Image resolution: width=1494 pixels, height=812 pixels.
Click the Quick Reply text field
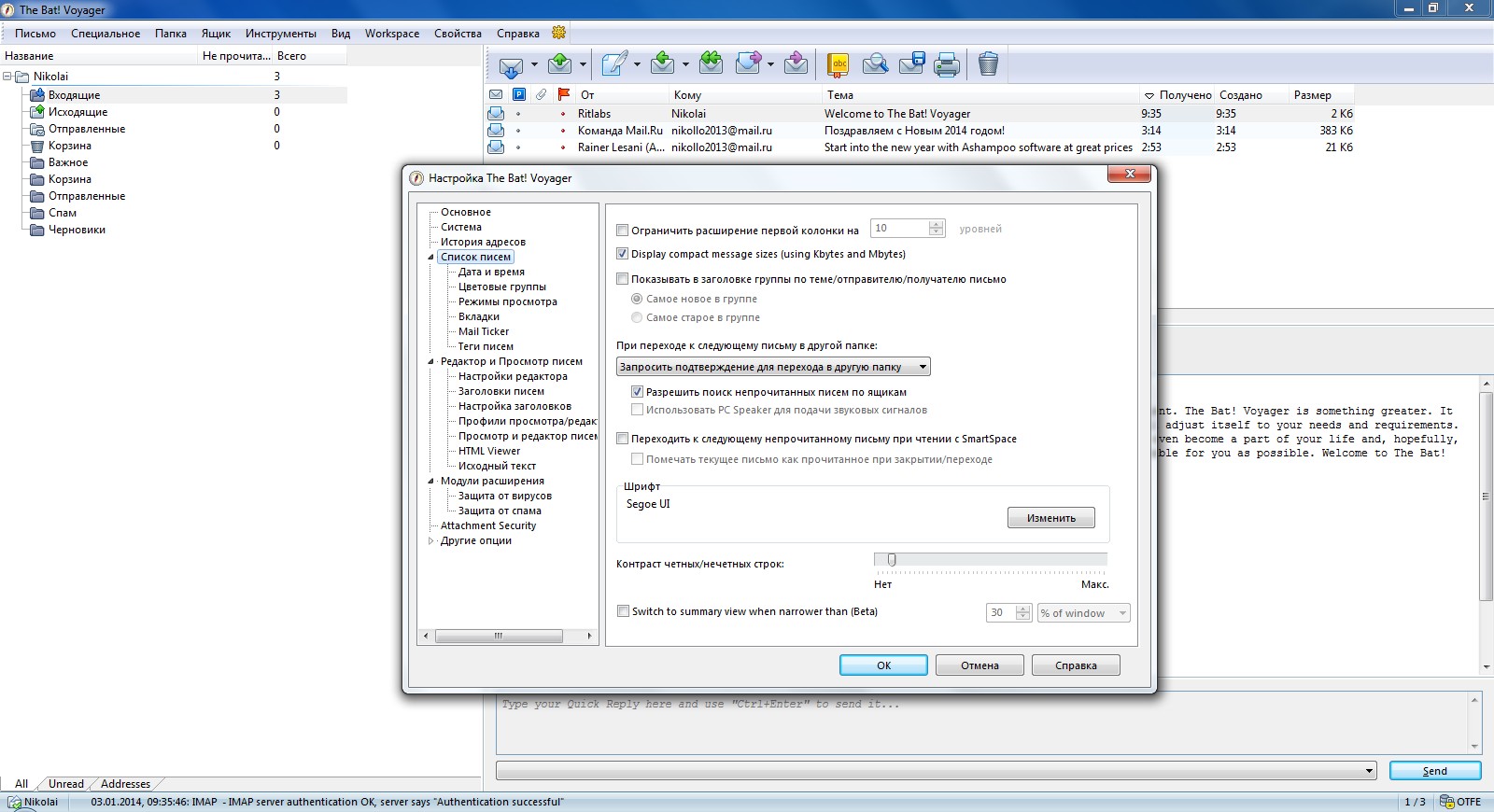(x=982, y=722)
